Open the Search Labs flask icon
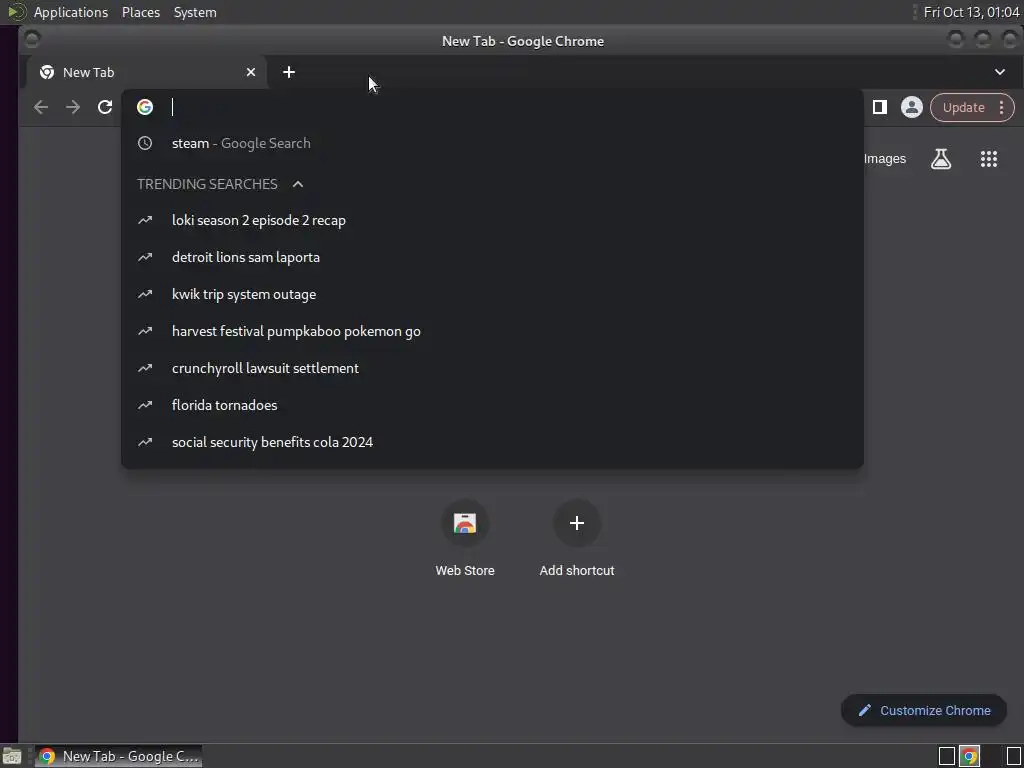The width and height of the screenshot is (1024, 768). pyautogui.click(x=941, y=159)
